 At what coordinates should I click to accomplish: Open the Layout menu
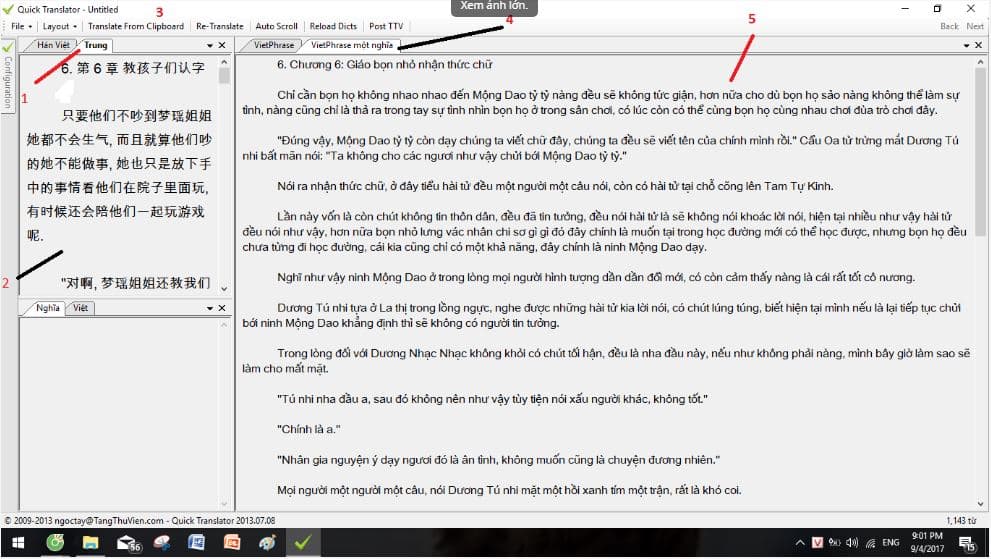[x=59, y=26]
